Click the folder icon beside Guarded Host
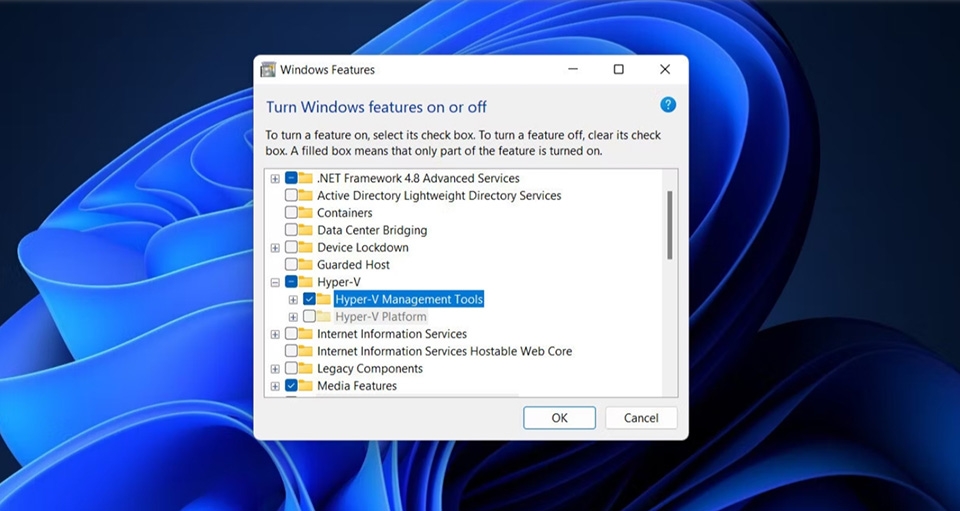This screenshot has height=511, width=960. tap(305, 265)
